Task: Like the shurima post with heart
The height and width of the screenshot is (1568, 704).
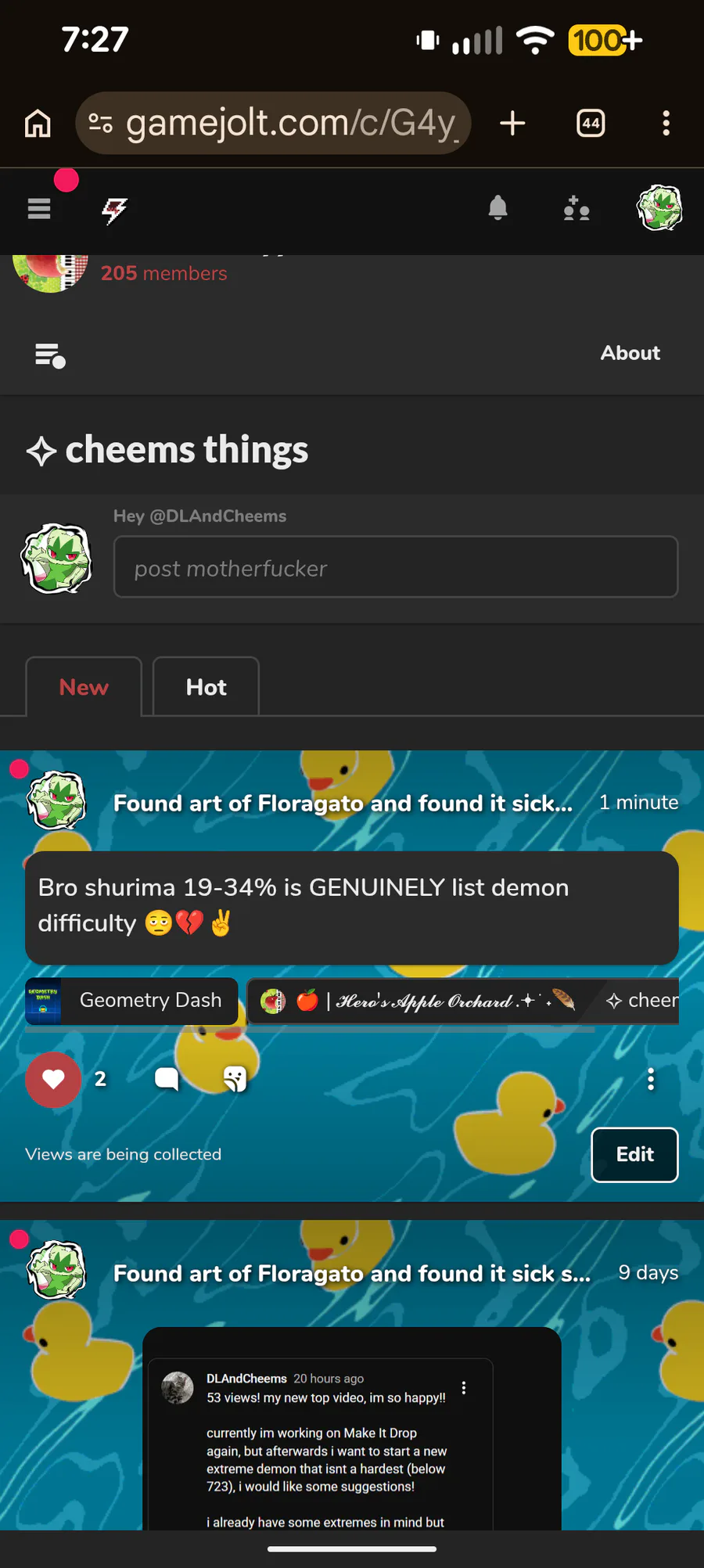Action: coord(53,1080)
